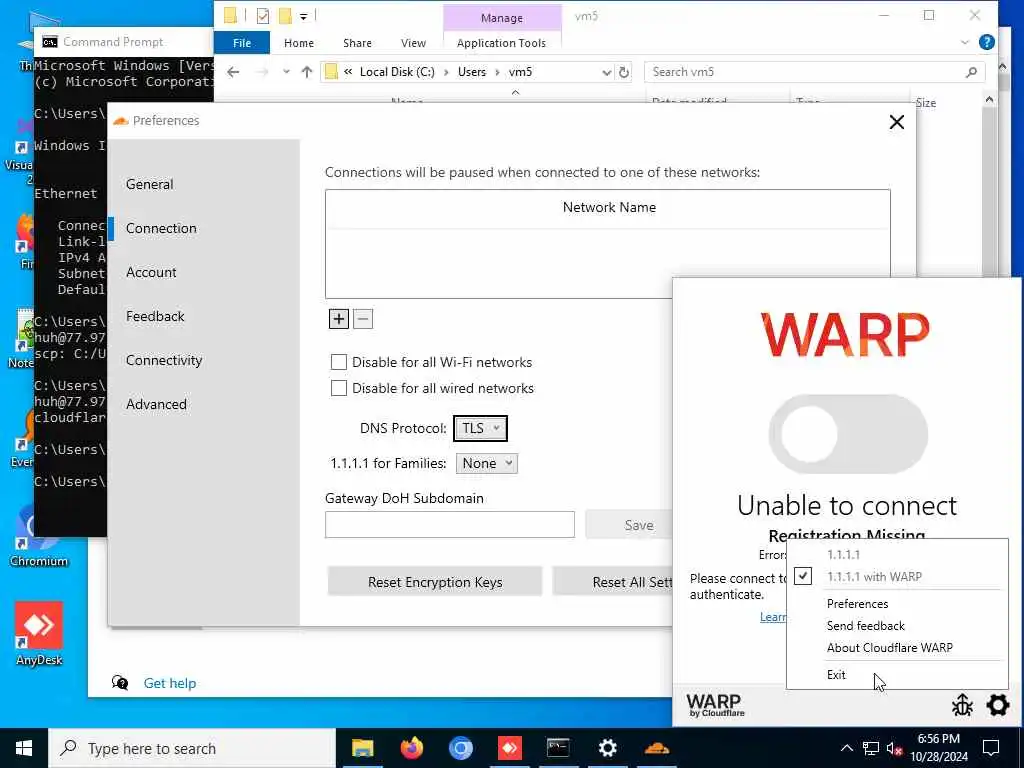Click Reset All Settings button
The height and width of the screenshot is (768, 1024).
click(x=613, y=582)
